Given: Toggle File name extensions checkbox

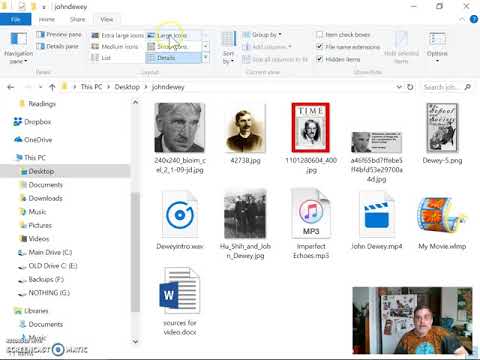Looking at the screenshot, I should (x=348, y=47).
